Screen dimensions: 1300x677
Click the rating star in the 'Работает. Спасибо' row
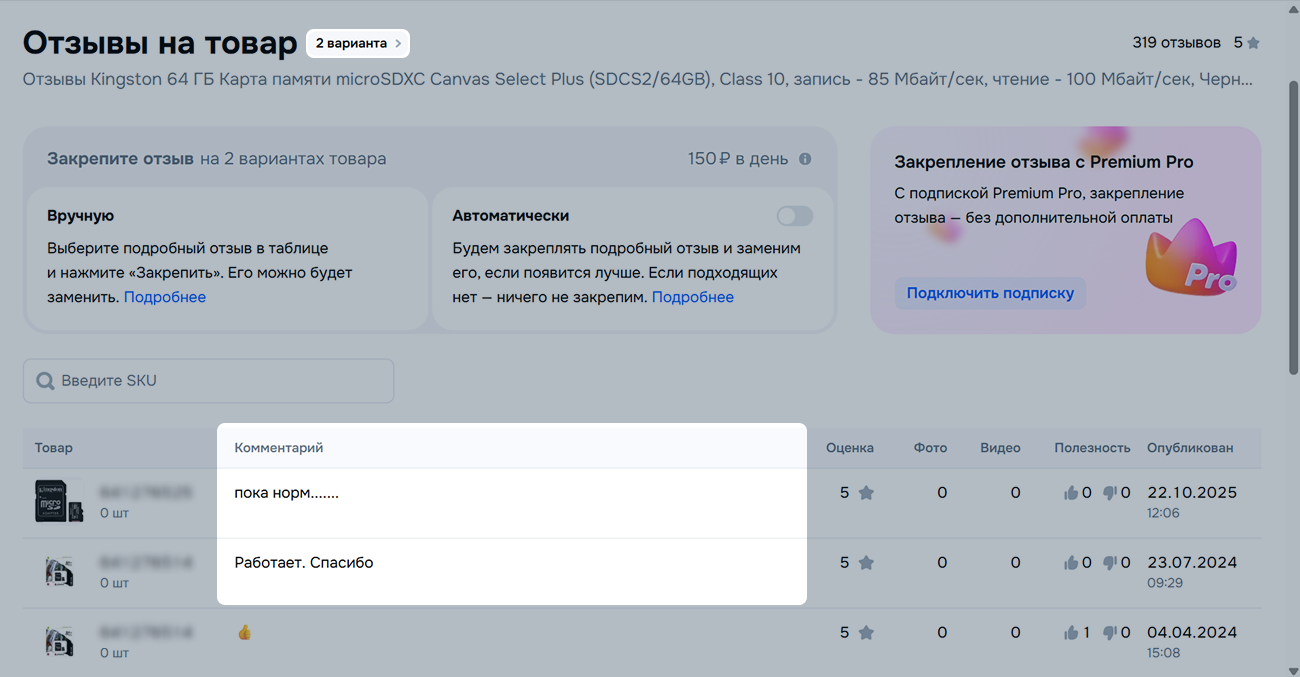point(866,563)
